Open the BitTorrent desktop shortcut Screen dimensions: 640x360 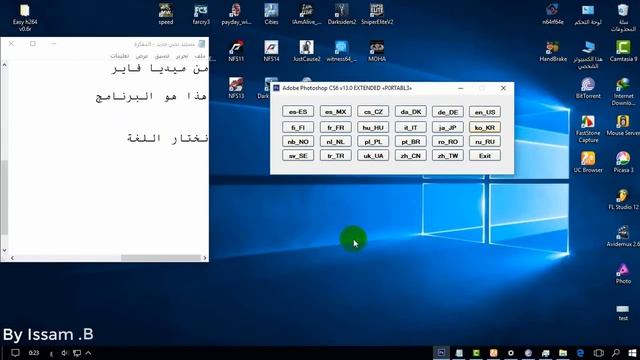[588, 88]
